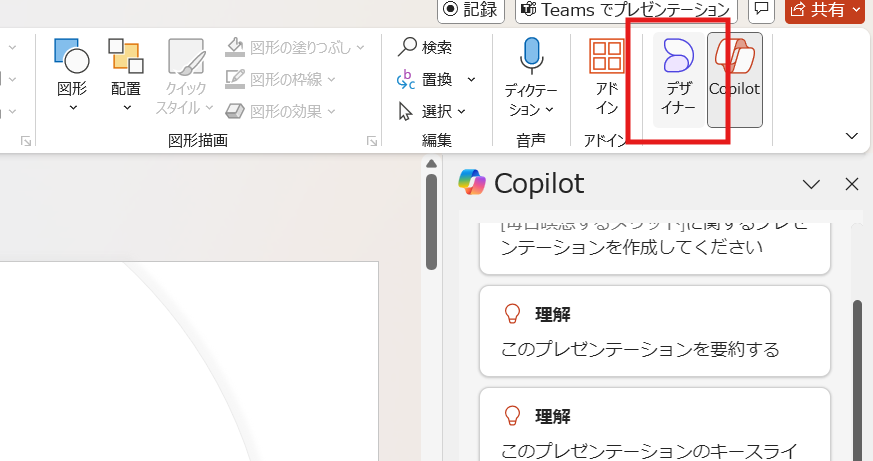The width and height of the screenshot is (873, 461).
Task: Click the 図形の塗りつぶし fill icon
Action: (235, 47)
